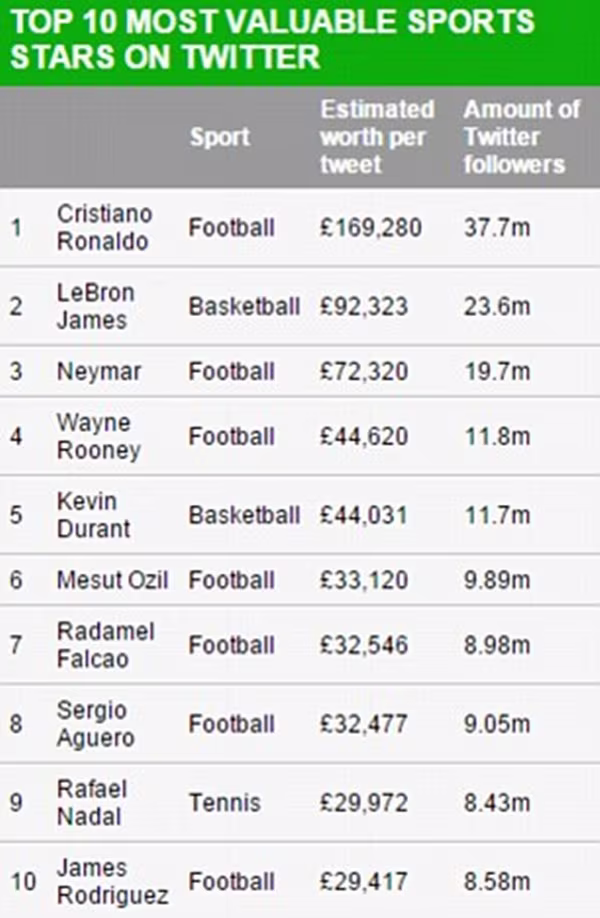
Task: Select the £29,417 worth cell
Action: coord(364,882)
